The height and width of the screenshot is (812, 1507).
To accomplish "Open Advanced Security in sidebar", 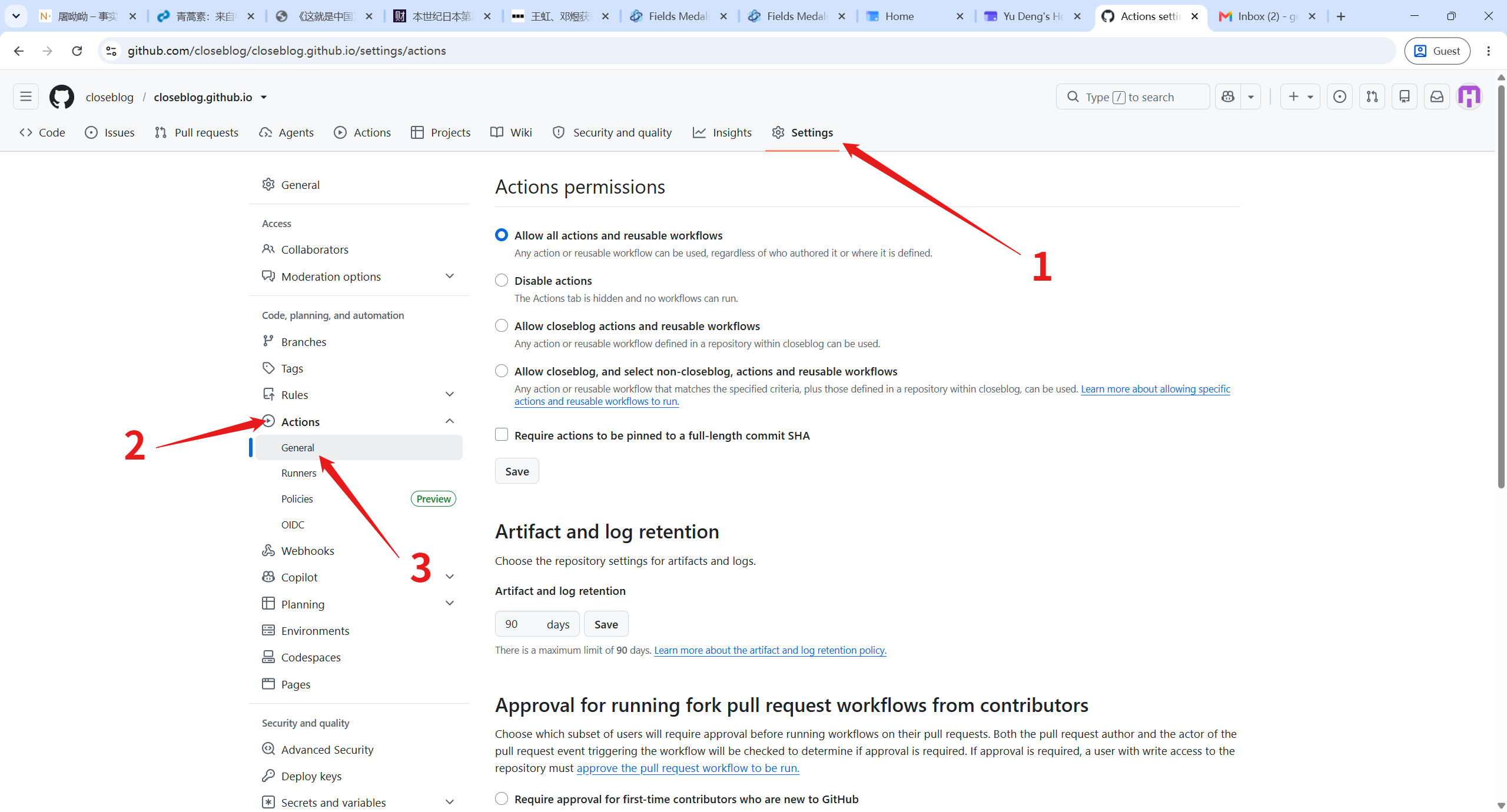I will pyautogui.click(x=359, y=750).
